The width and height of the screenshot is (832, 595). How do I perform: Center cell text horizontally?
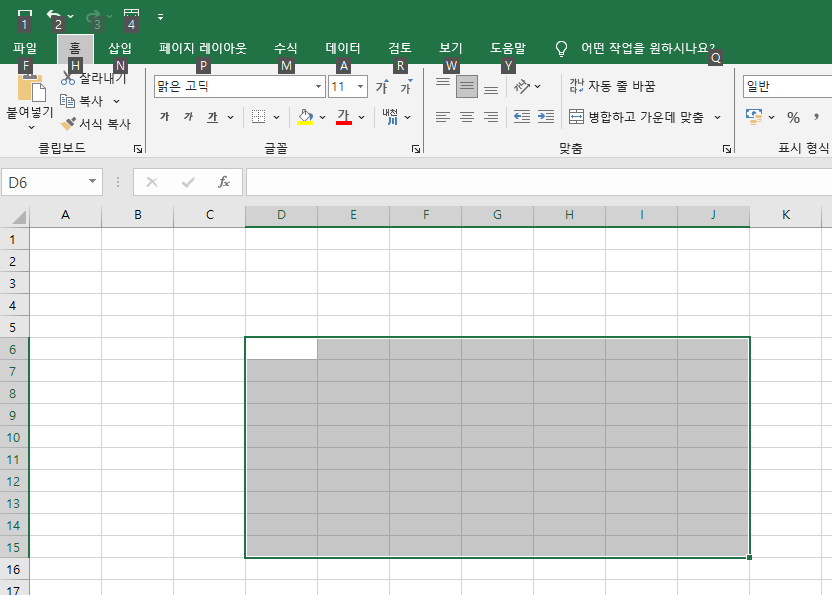click(467, 117)
